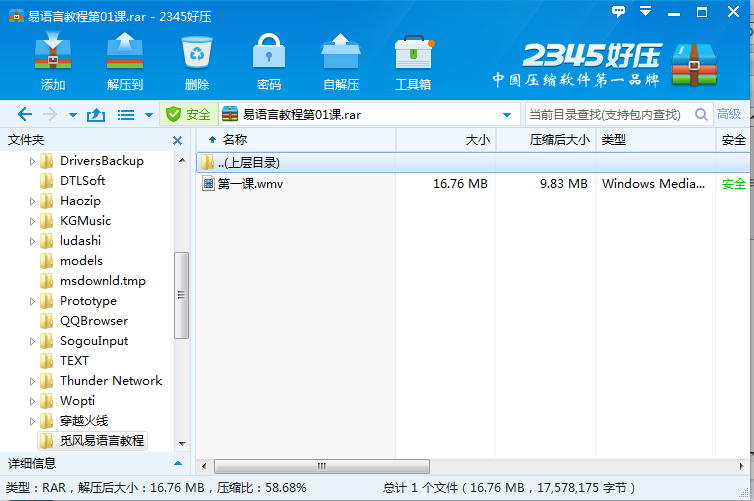Viewport: 754px width, 501px height.
Task: Click the Thunder Network folder name
Action: (111, 381)
